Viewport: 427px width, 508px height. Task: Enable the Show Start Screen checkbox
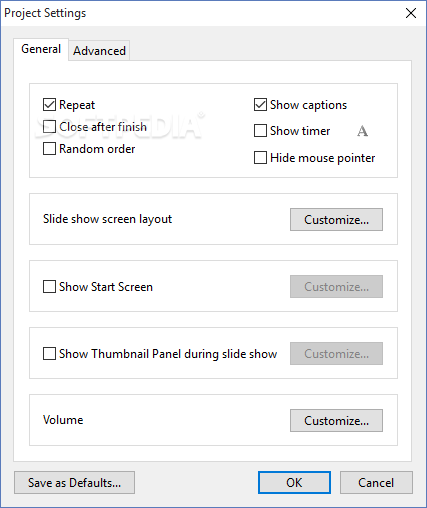click(x=49, y=287)
